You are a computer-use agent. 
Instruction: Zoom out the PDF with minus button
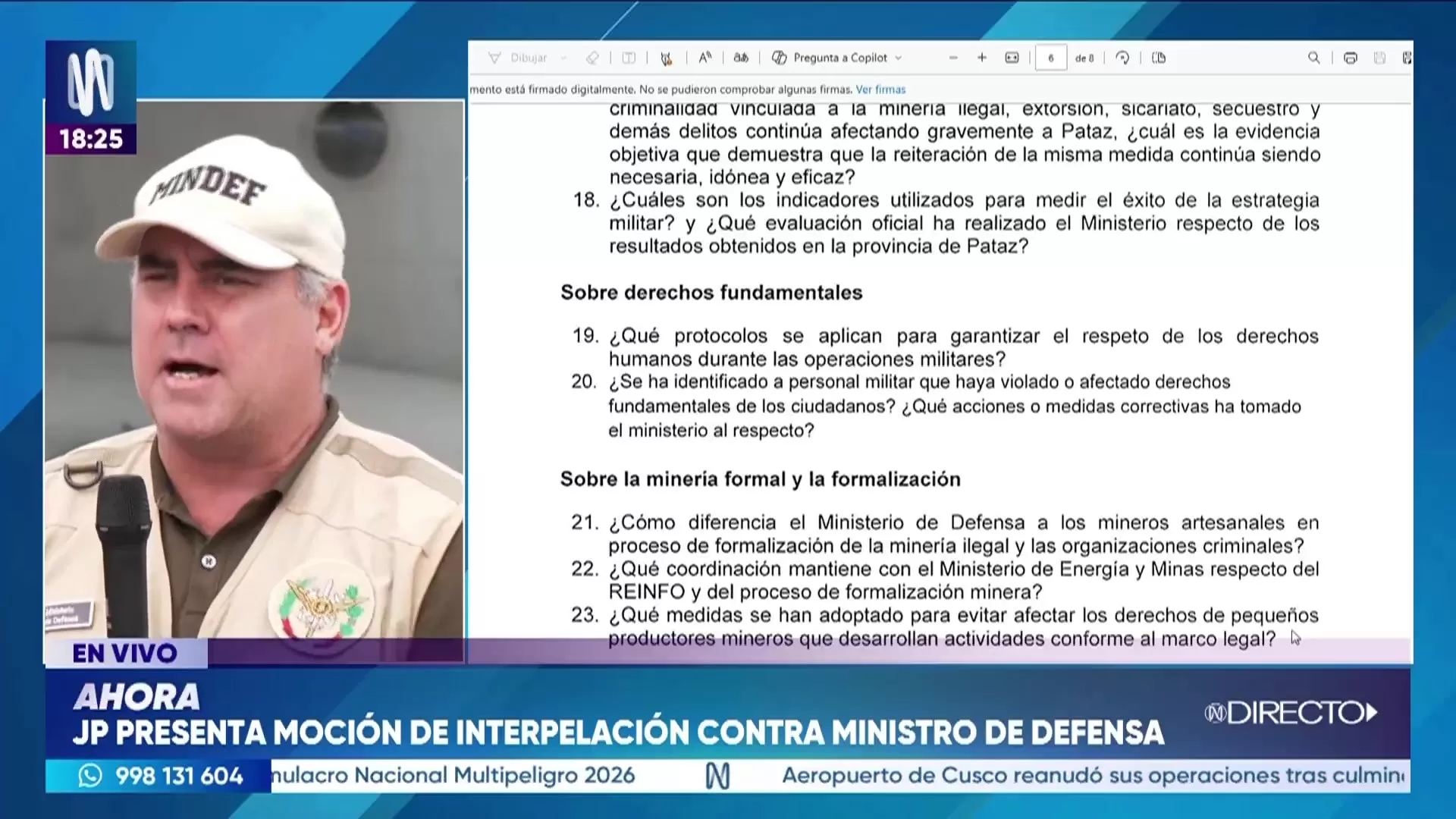point(953,58)
